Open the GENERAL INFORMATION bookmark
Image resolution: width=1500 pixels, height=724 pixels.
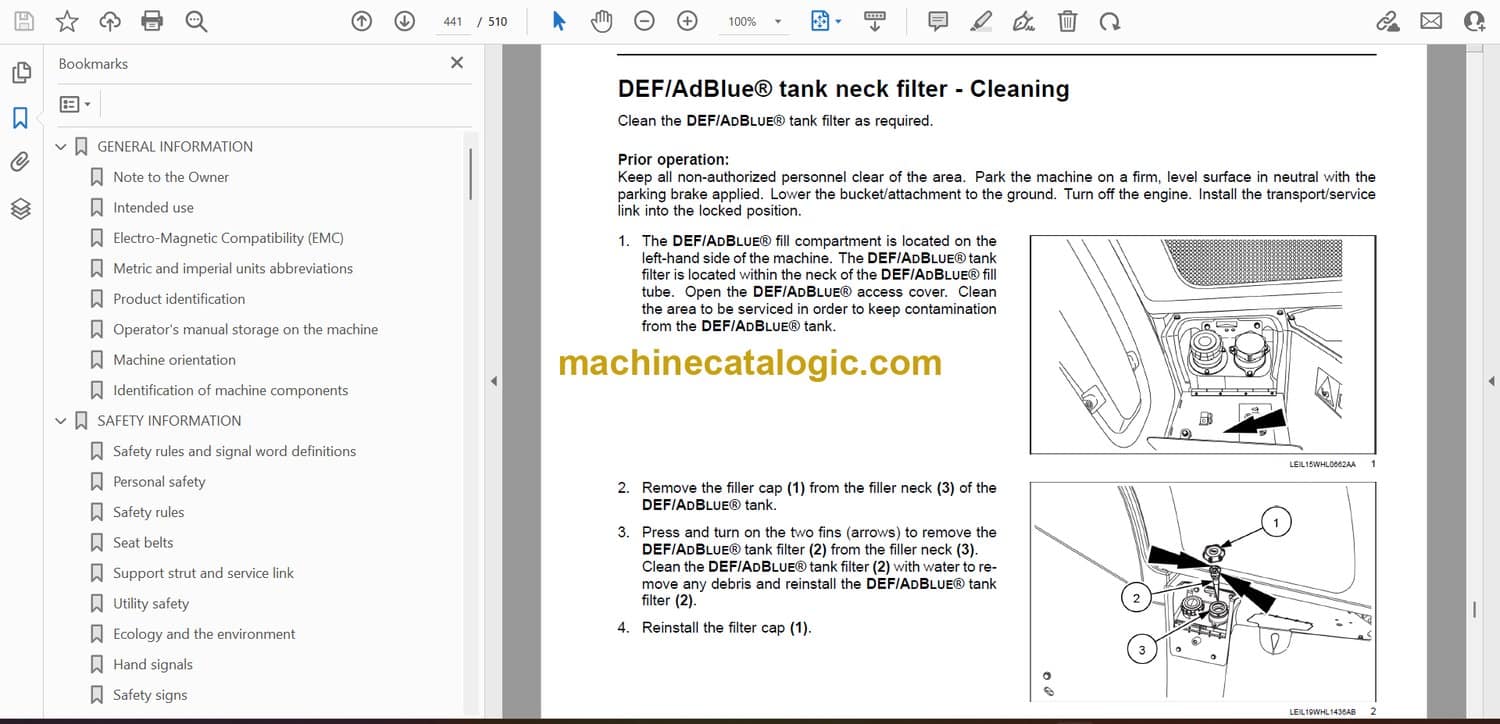(175, 146)
